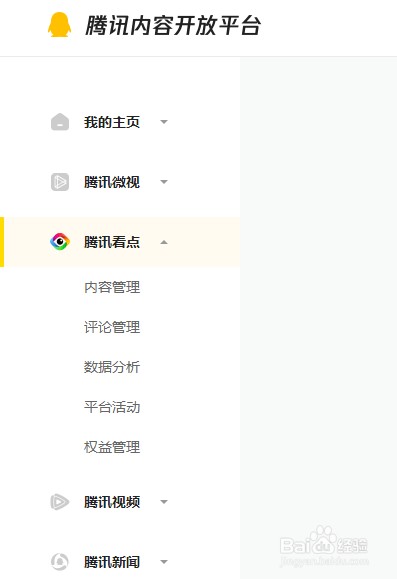Go to 平台活动 page

(x=112, y=407)
